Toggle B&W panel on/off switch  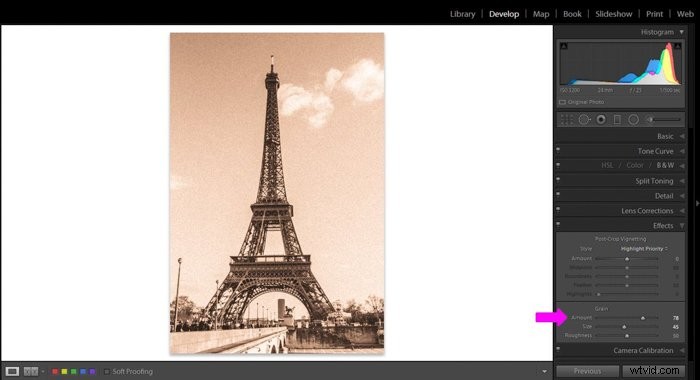click(x=558, y=165)
